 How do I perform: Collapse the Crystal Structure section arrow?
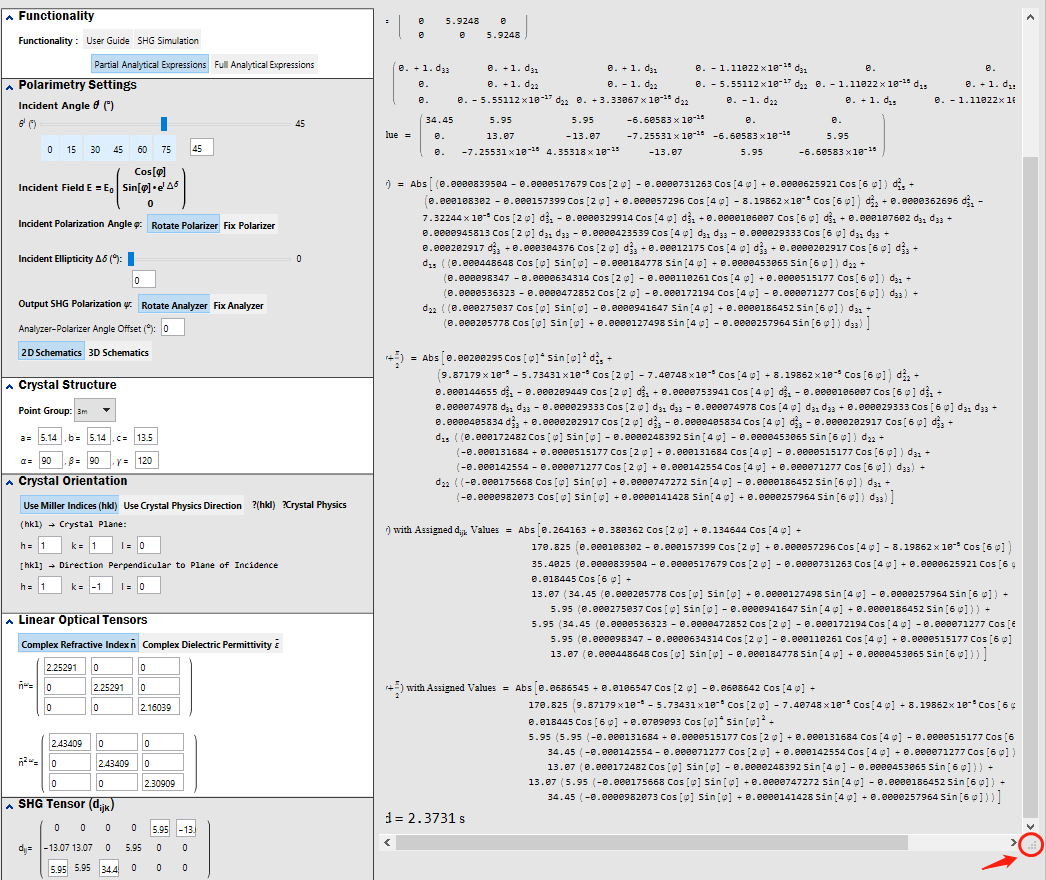tap(9, 386)
